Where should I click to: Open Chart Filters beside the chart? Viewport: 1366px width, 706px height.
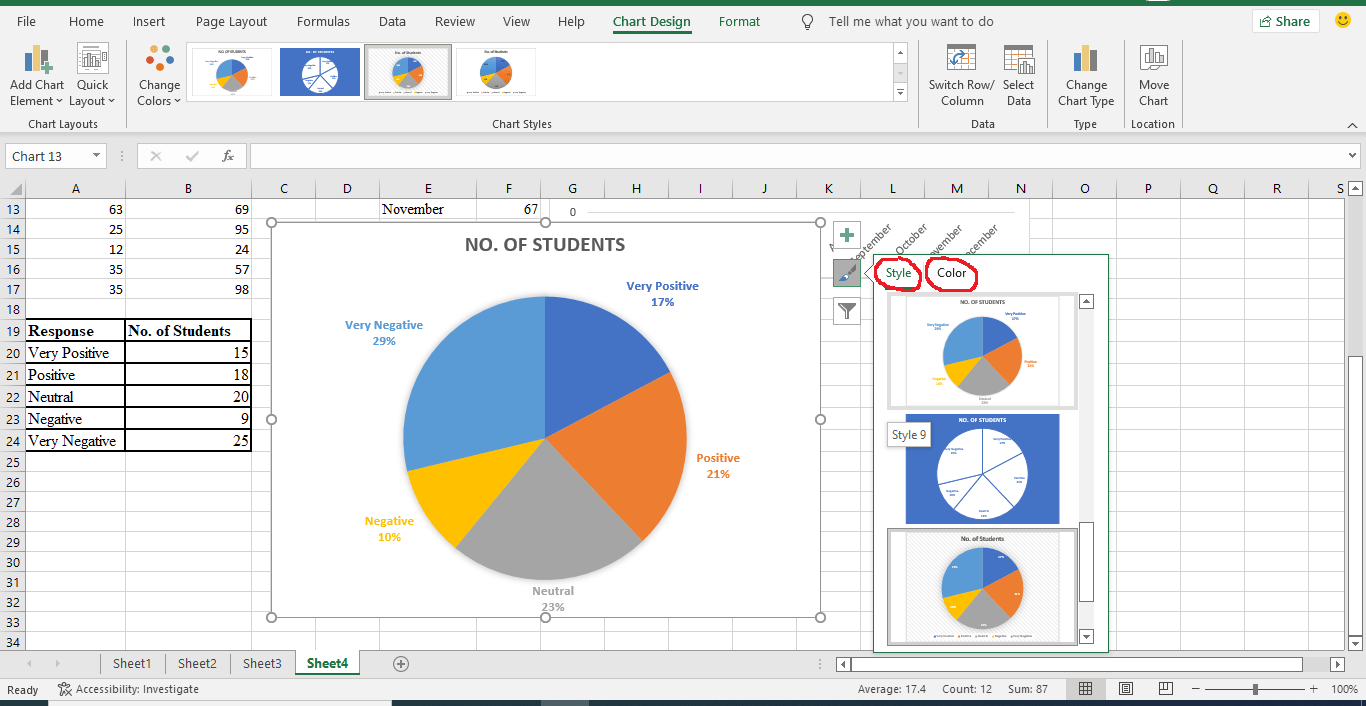coord(846,311)
